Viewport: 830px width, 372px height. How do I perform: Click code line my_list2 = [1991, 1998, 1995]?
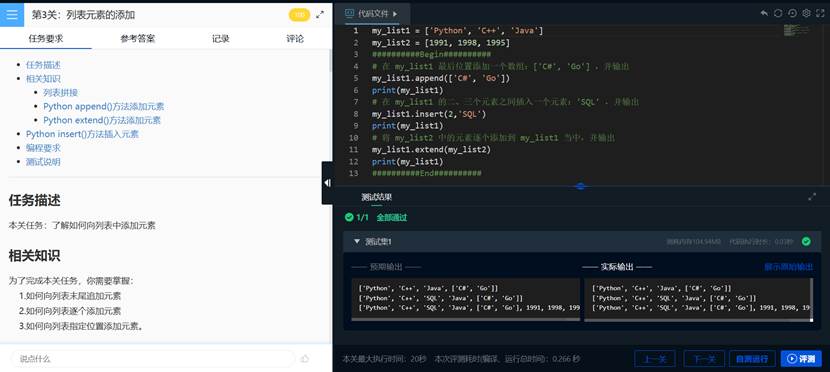pyautogui.click(x=441, y=43)
